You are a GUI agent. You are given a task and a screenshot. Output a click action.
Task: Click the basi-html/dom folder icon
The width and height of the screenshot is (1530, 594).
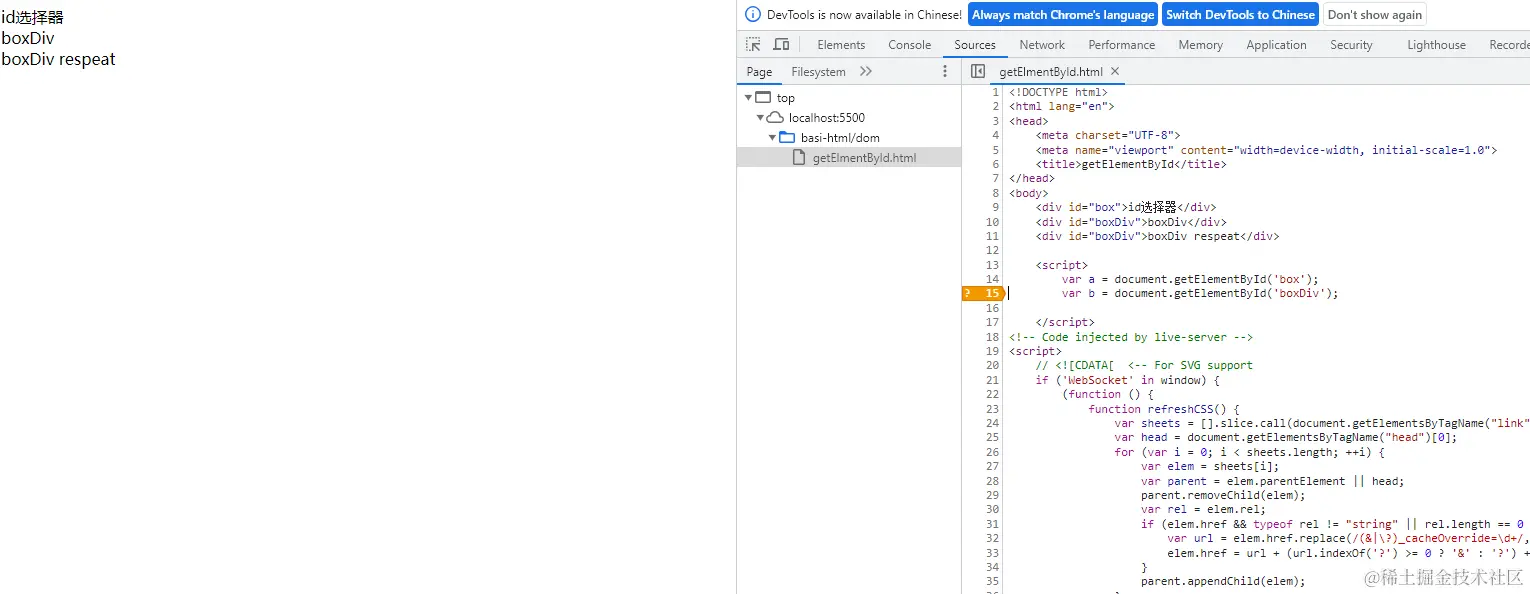(787, 138)
